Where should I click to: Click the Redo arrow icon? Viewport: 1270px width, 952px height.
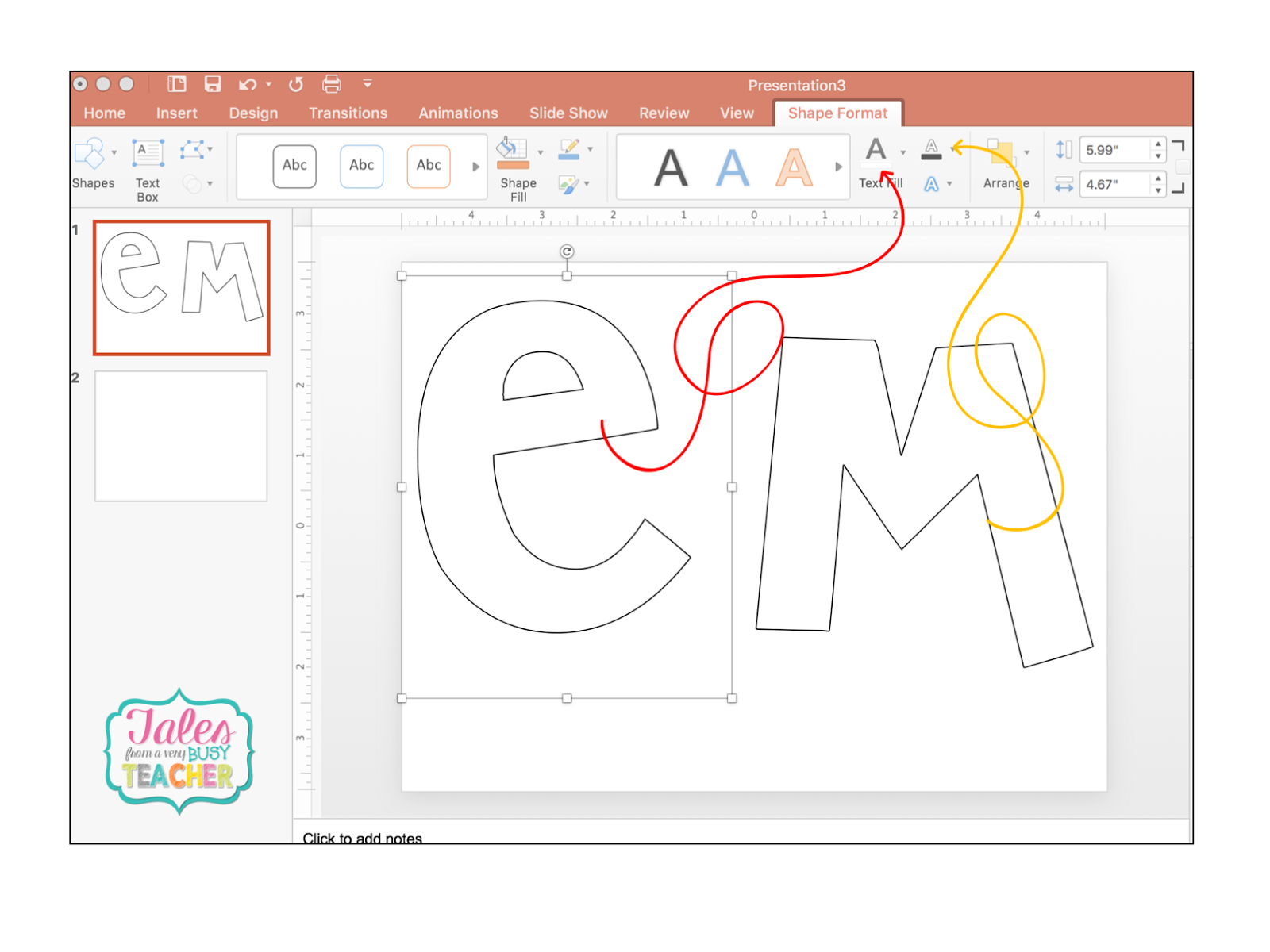point(295,84)
